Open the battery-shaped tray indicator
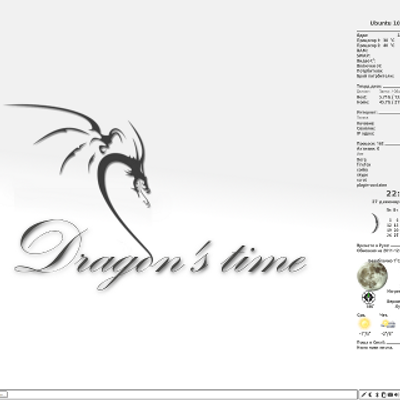The height and width of the screenshot is (400, 400). (x=383, y=395)
